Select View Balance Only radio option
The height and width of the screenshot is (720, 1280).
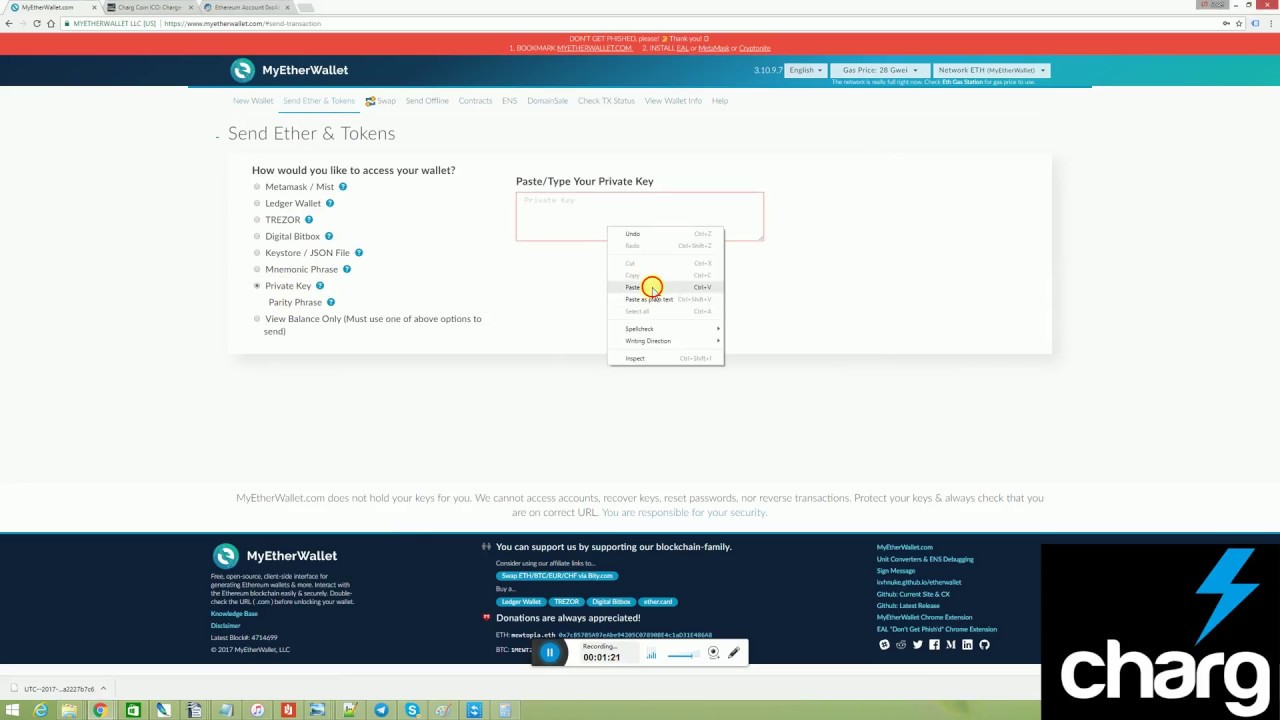tap(257, 319)
